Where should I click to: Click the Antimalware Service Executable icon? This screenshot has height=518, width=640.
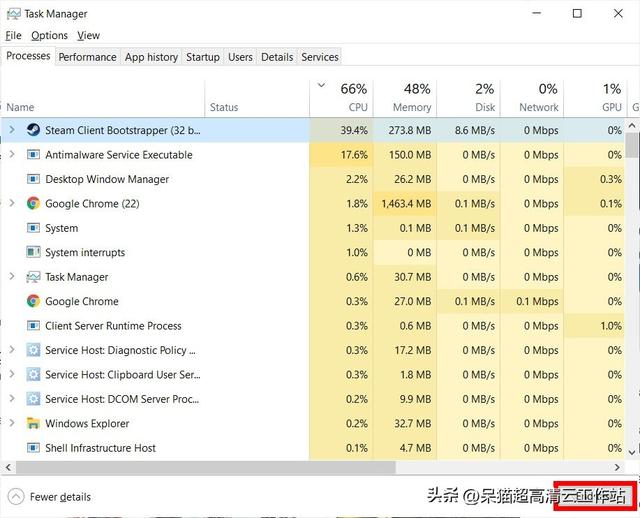[33, 155]
